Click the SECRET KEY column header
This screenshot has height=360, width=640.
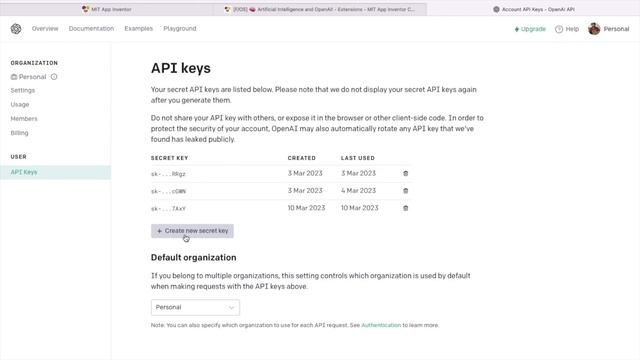[169, 158]
